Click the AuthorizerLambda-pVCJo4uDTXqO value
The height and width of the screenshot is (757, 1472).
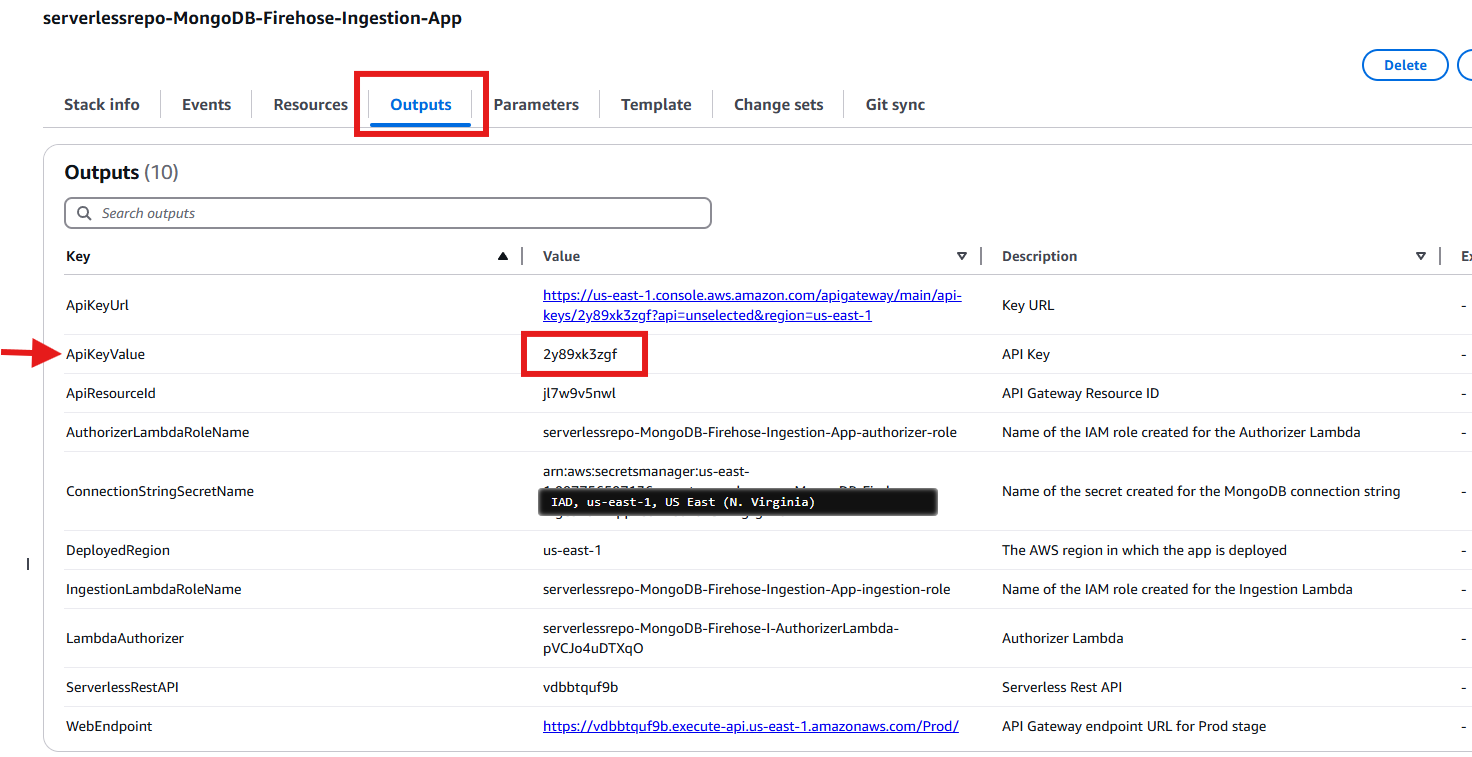point(721,638)
